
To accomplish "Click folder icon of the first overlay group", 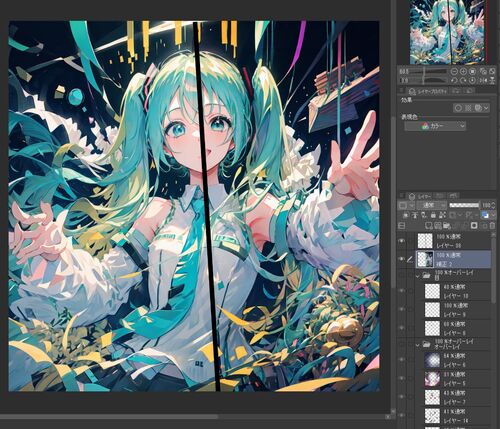I will (426, 276).
